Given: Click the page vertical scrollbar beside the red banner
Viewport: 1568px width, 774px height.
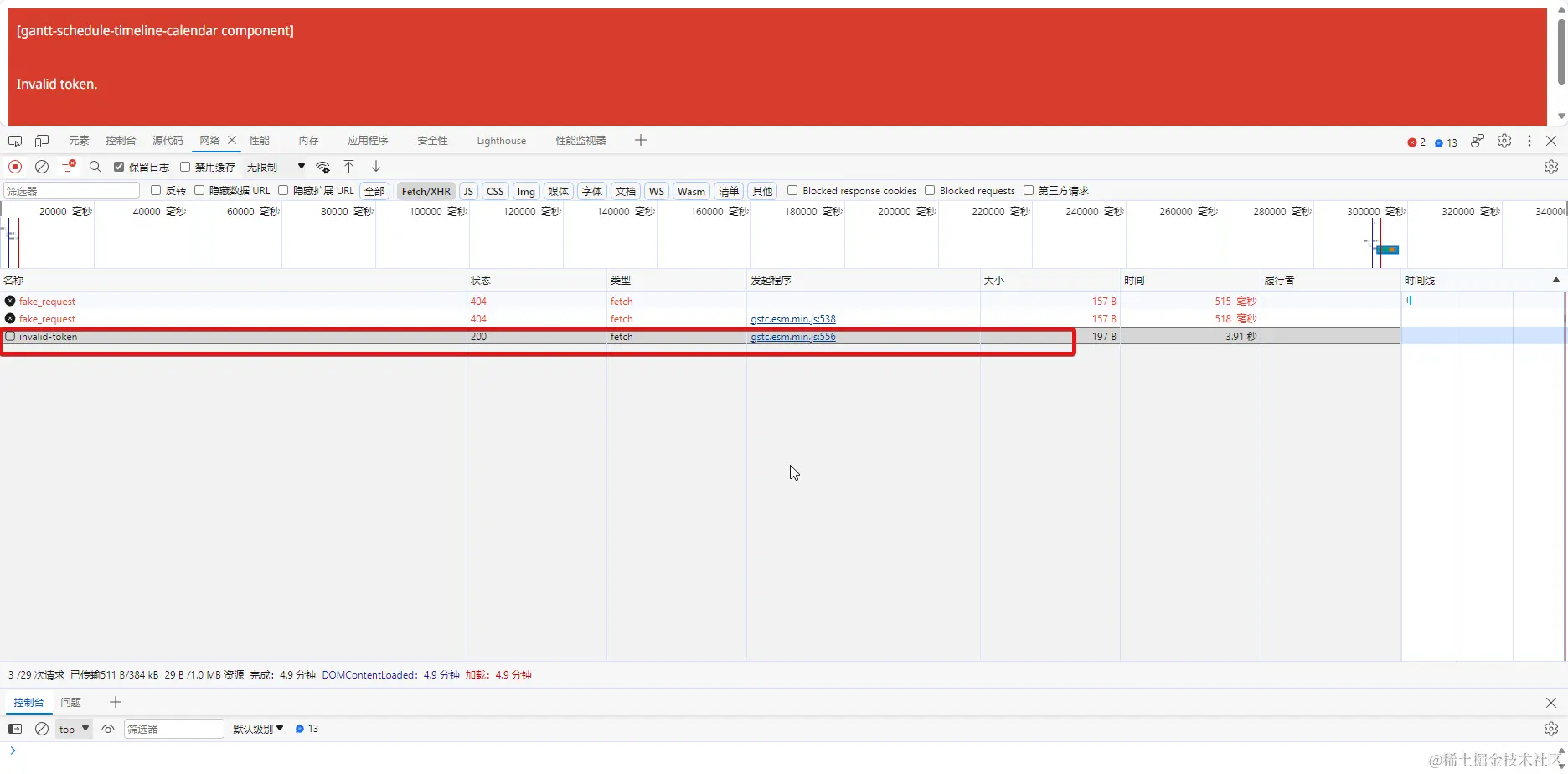Looking at the screenshot, I should click(1561, 52).
